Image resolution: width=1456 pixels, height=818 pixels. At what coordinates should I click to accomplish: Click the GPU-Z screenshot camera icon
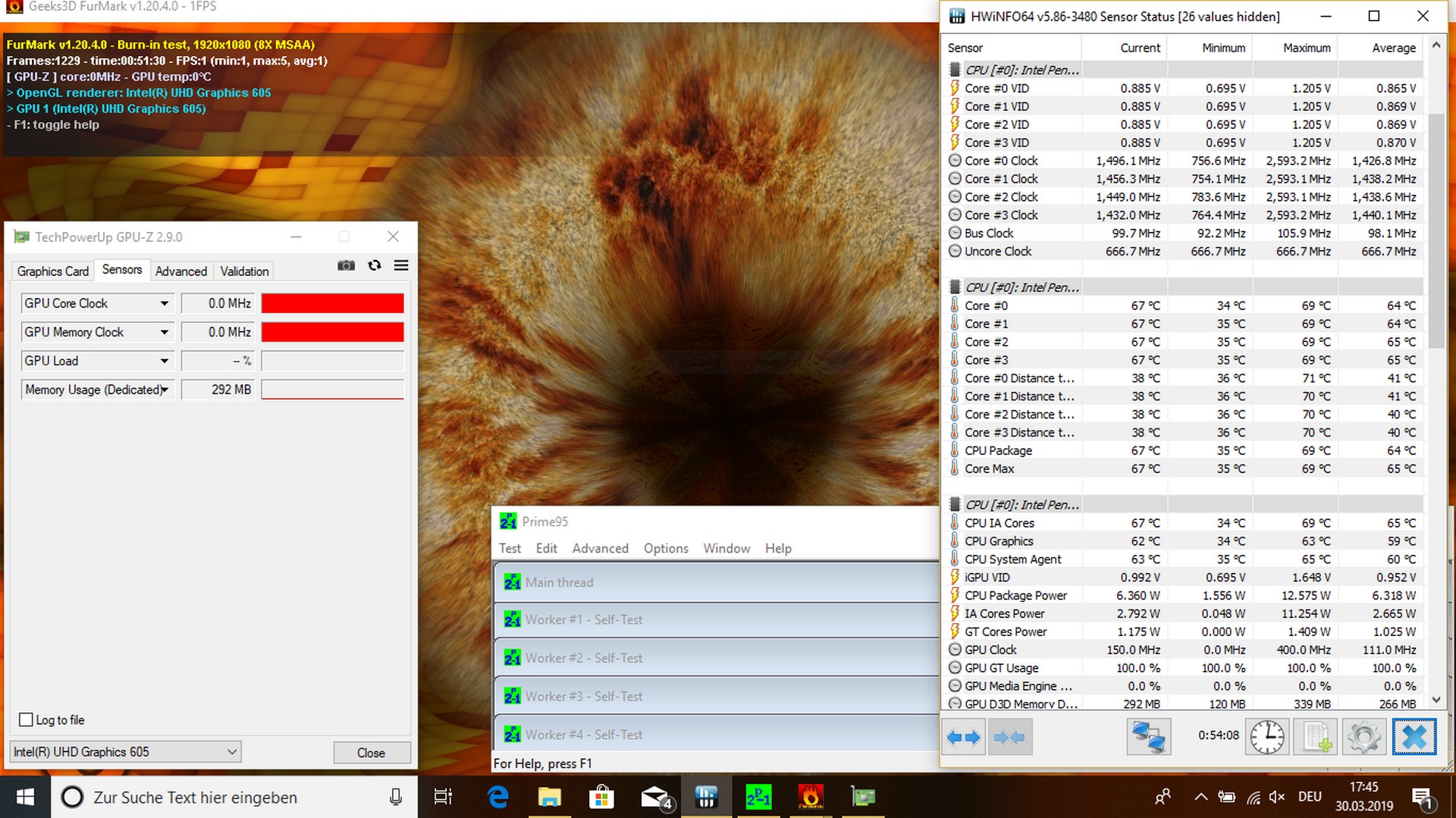[346, 265]
